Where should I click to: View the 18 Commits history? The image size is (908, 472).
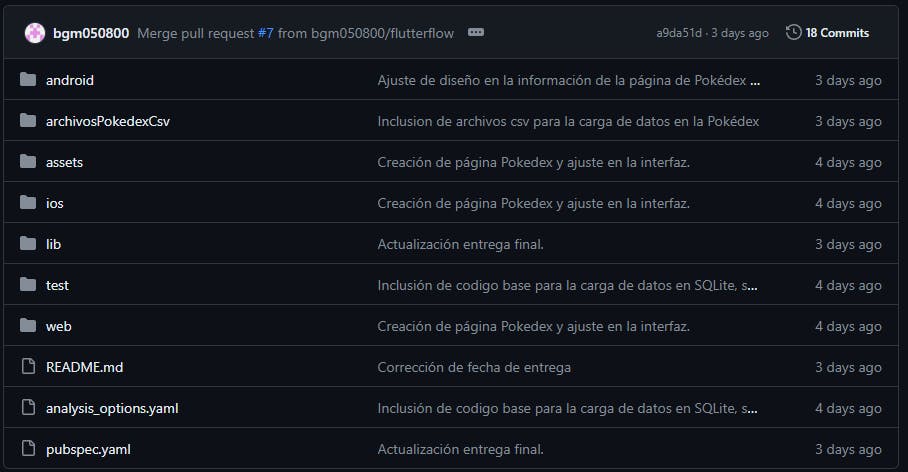(837, 33)
